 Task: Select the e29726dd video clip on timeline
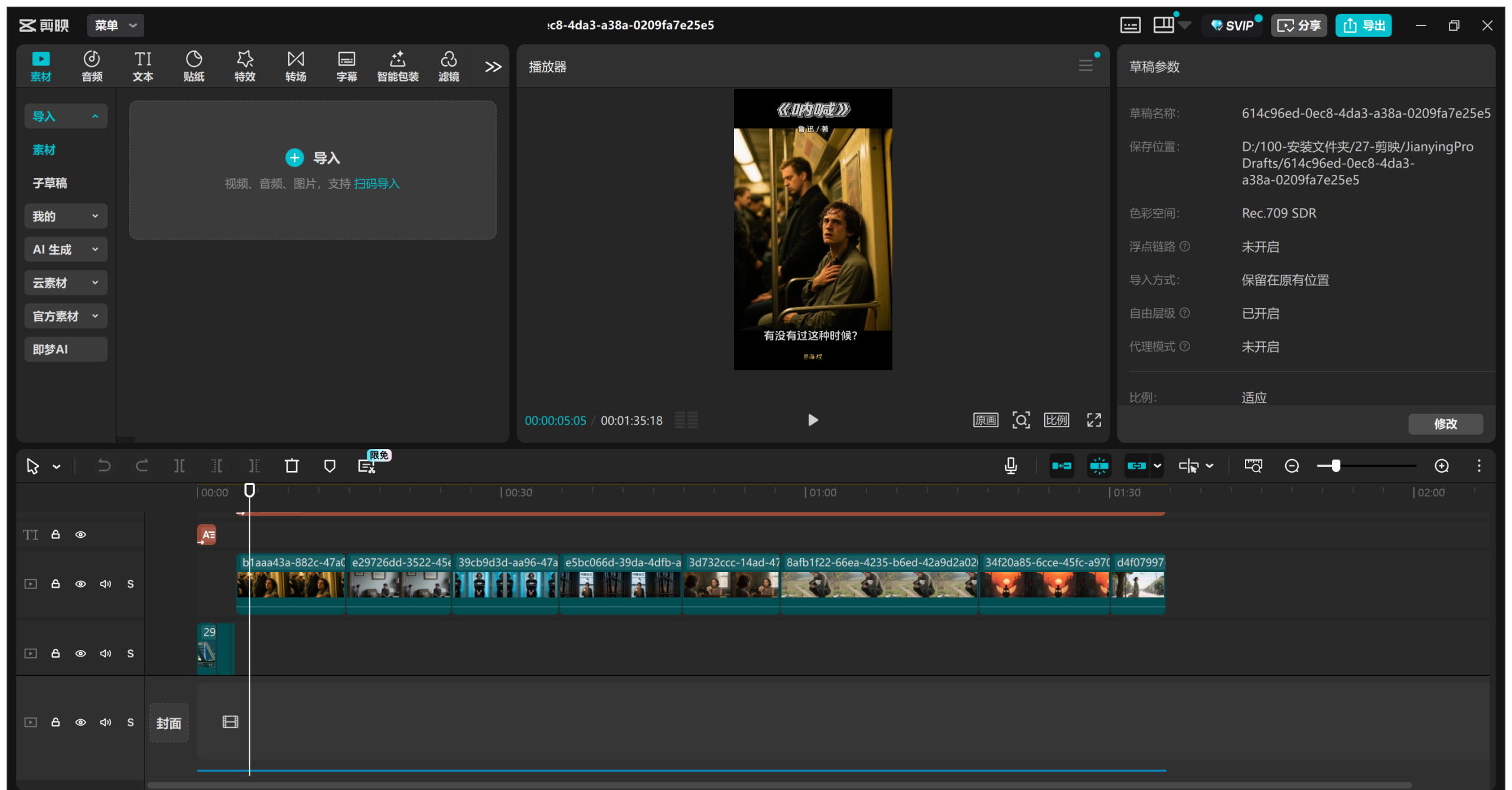[x=399, y=584]
